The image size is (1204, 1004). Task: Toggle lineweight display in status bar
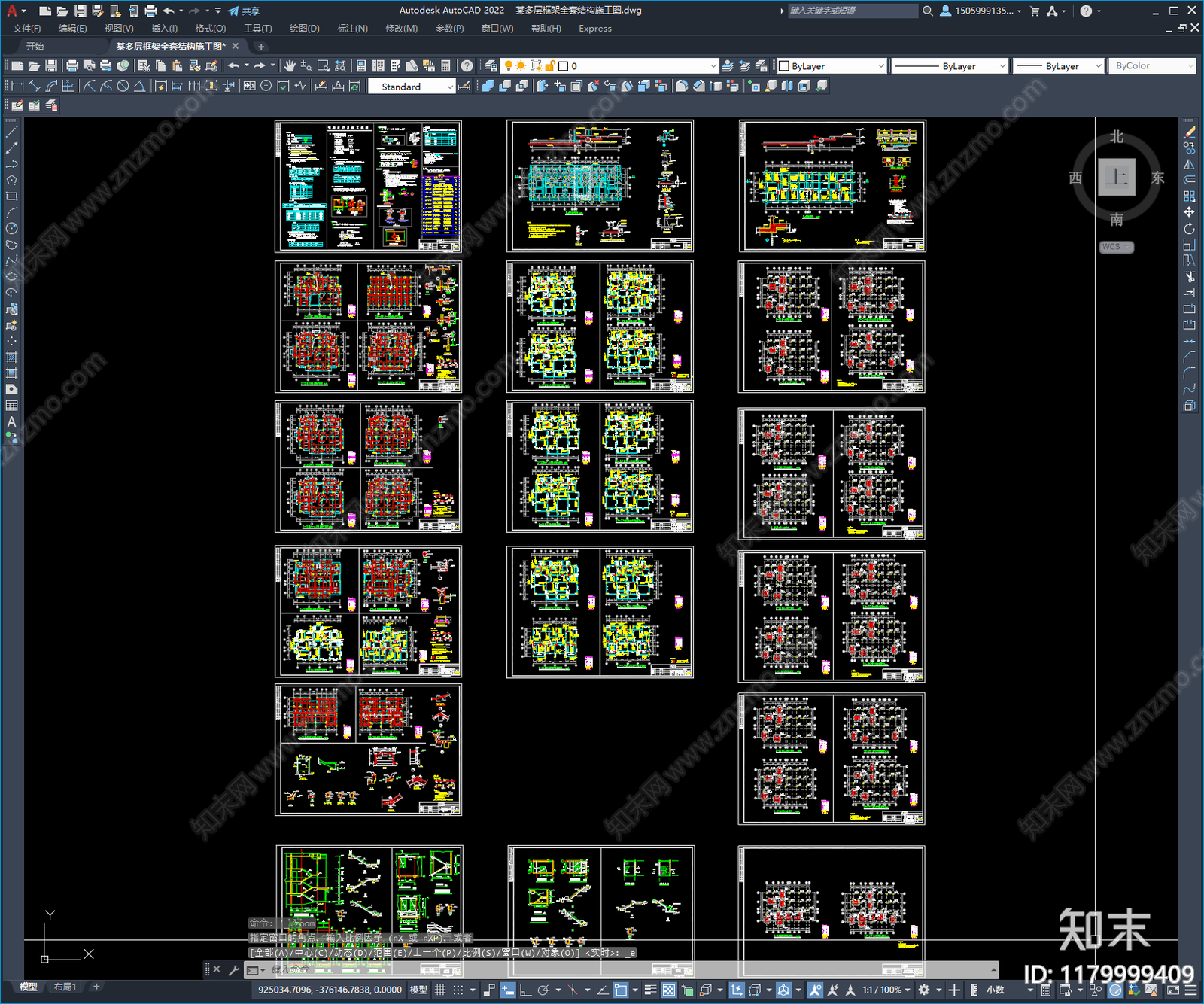click(x=651, y=990)
